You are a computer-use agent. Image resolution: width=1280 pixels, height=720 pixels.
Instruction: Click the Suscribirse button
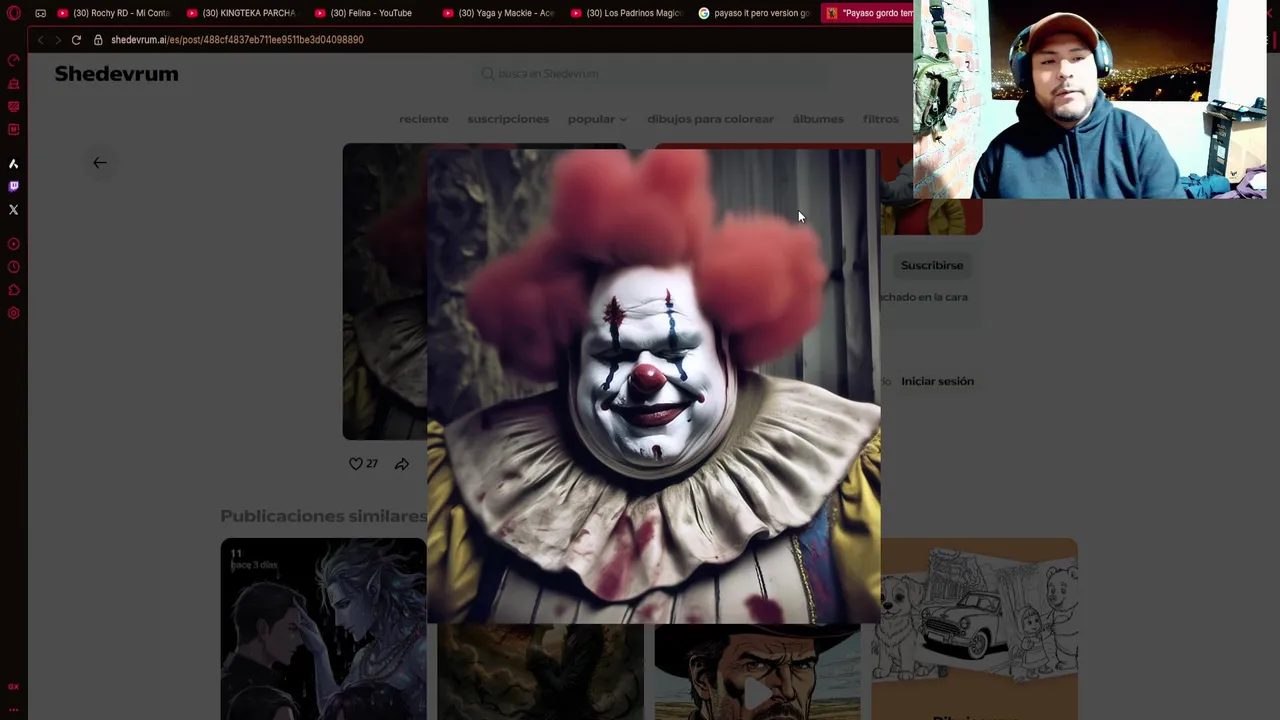click(x=932, y=266)
